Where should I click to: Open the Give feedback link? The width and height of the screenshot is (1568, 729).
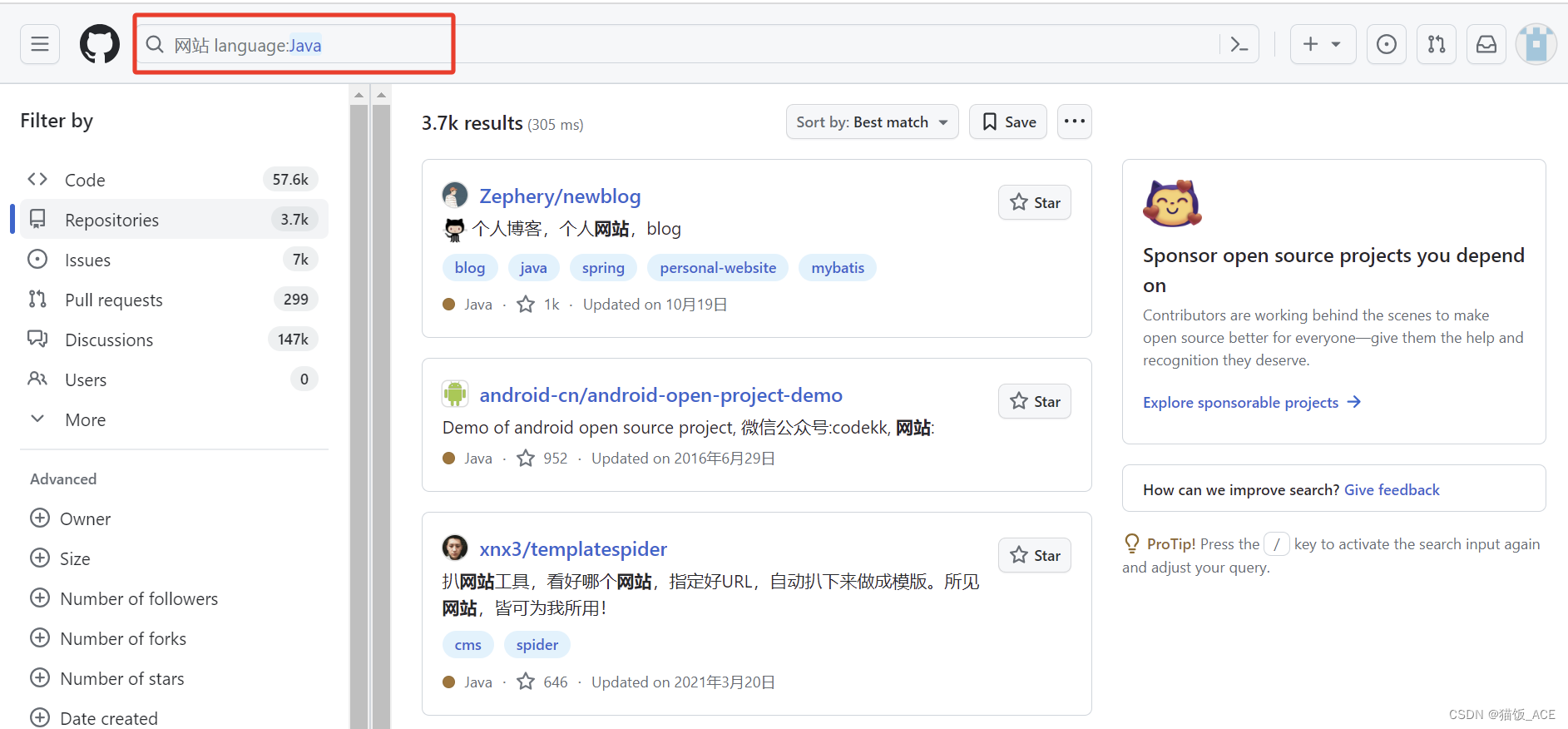pyautogui.click(x=1392, y=490)
